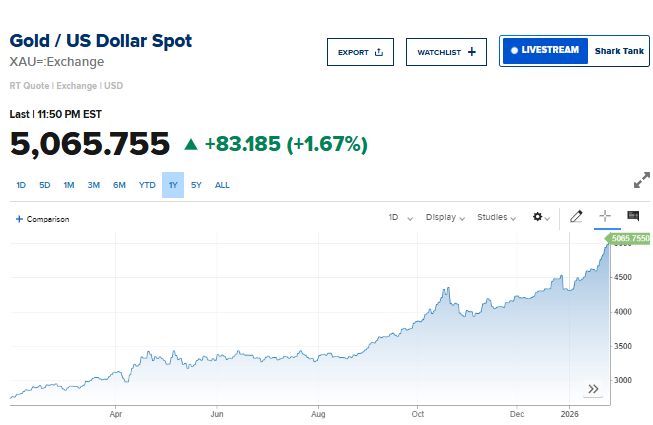Open the 1D interval dropdown
The height and width of the screenshot is (425, 653).
[400, 217]
